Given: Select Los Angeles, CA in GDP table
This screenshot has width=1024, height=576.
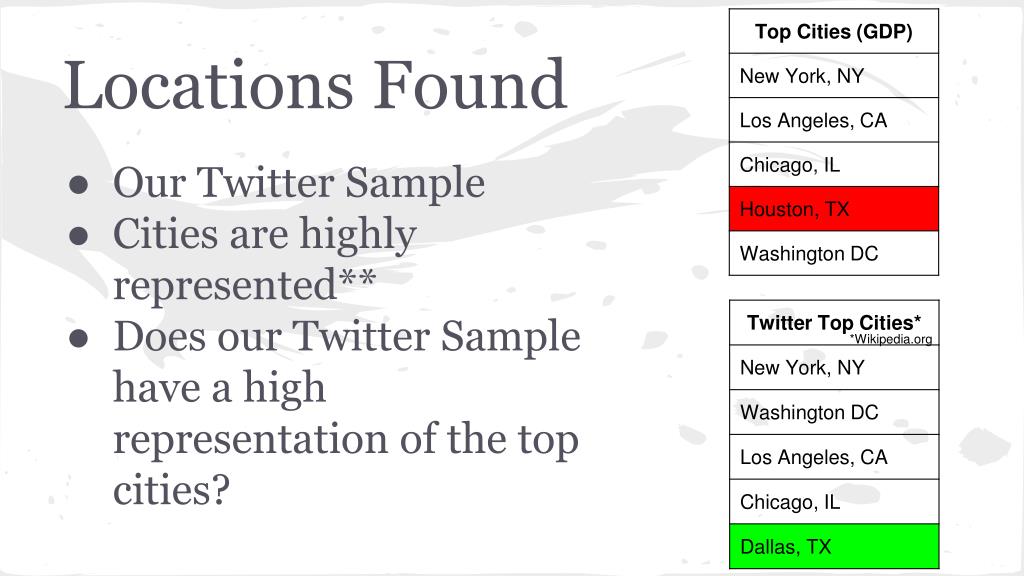Looking at the screenshot, I should coord(834,120).
